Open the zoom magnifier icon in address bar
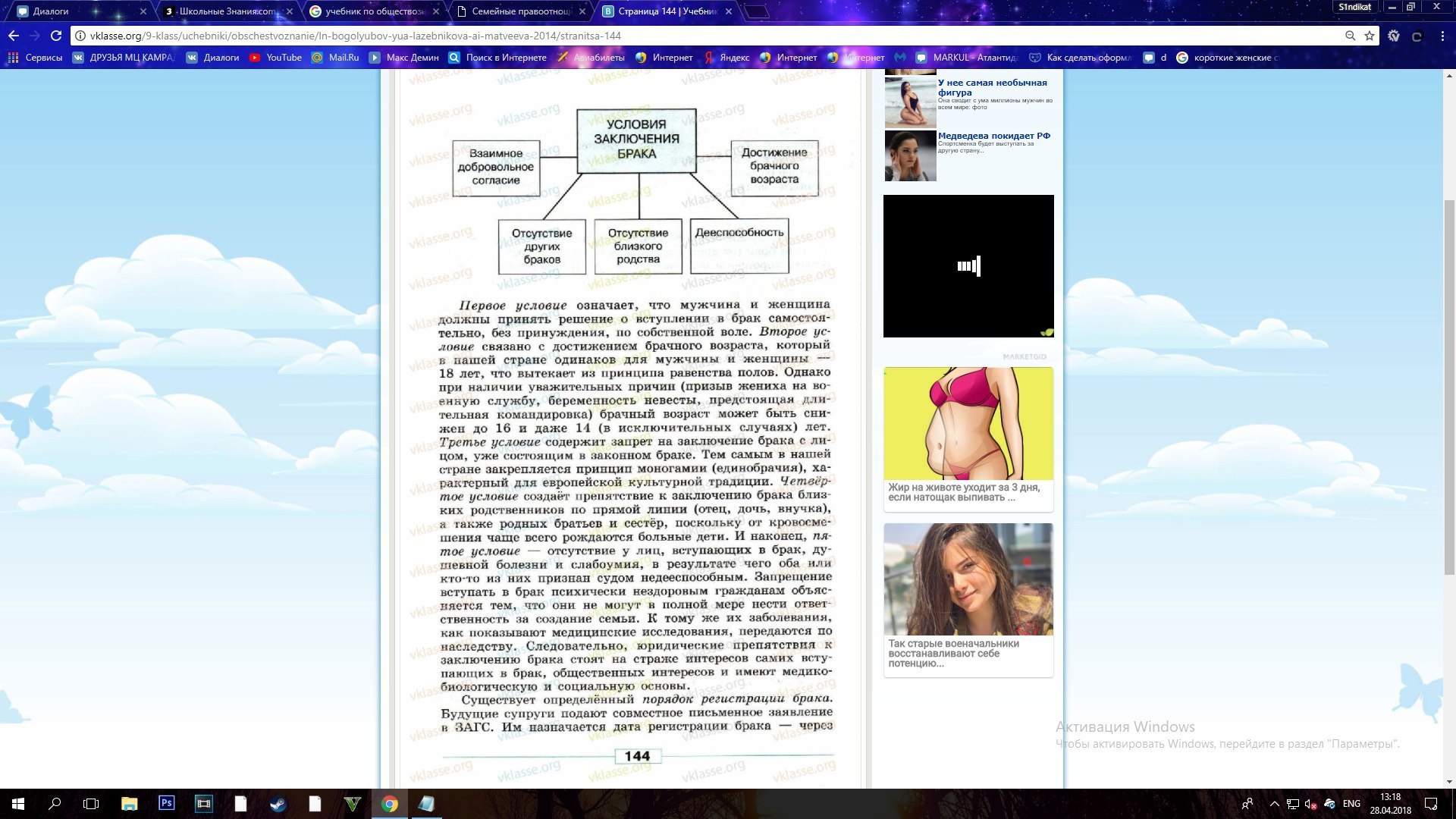1456x819 pixels. [1350, 36]
